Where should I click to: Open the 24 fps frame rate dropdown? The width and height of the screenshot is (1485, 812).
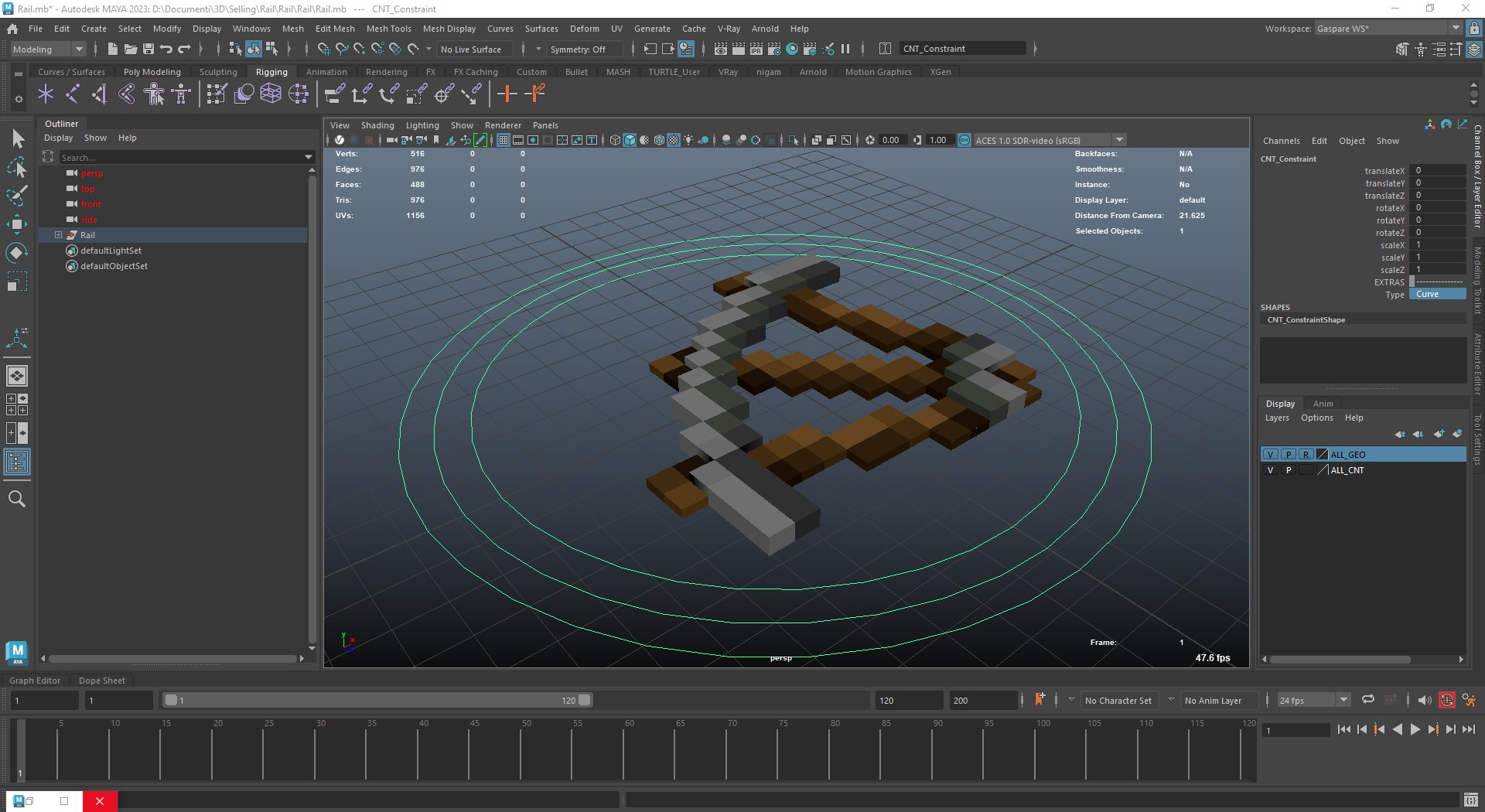coord(1313,700)
